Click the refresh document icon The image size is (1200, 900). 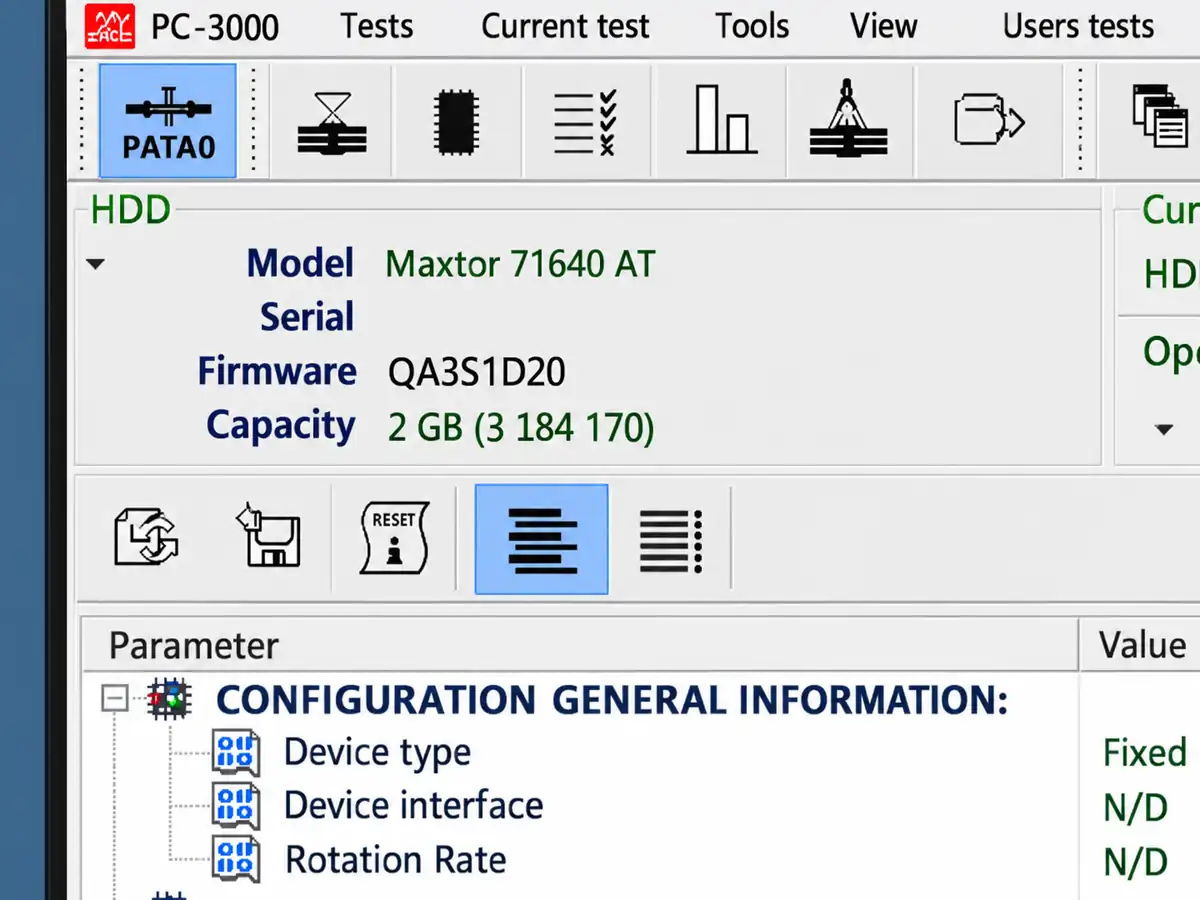(146, 539)
